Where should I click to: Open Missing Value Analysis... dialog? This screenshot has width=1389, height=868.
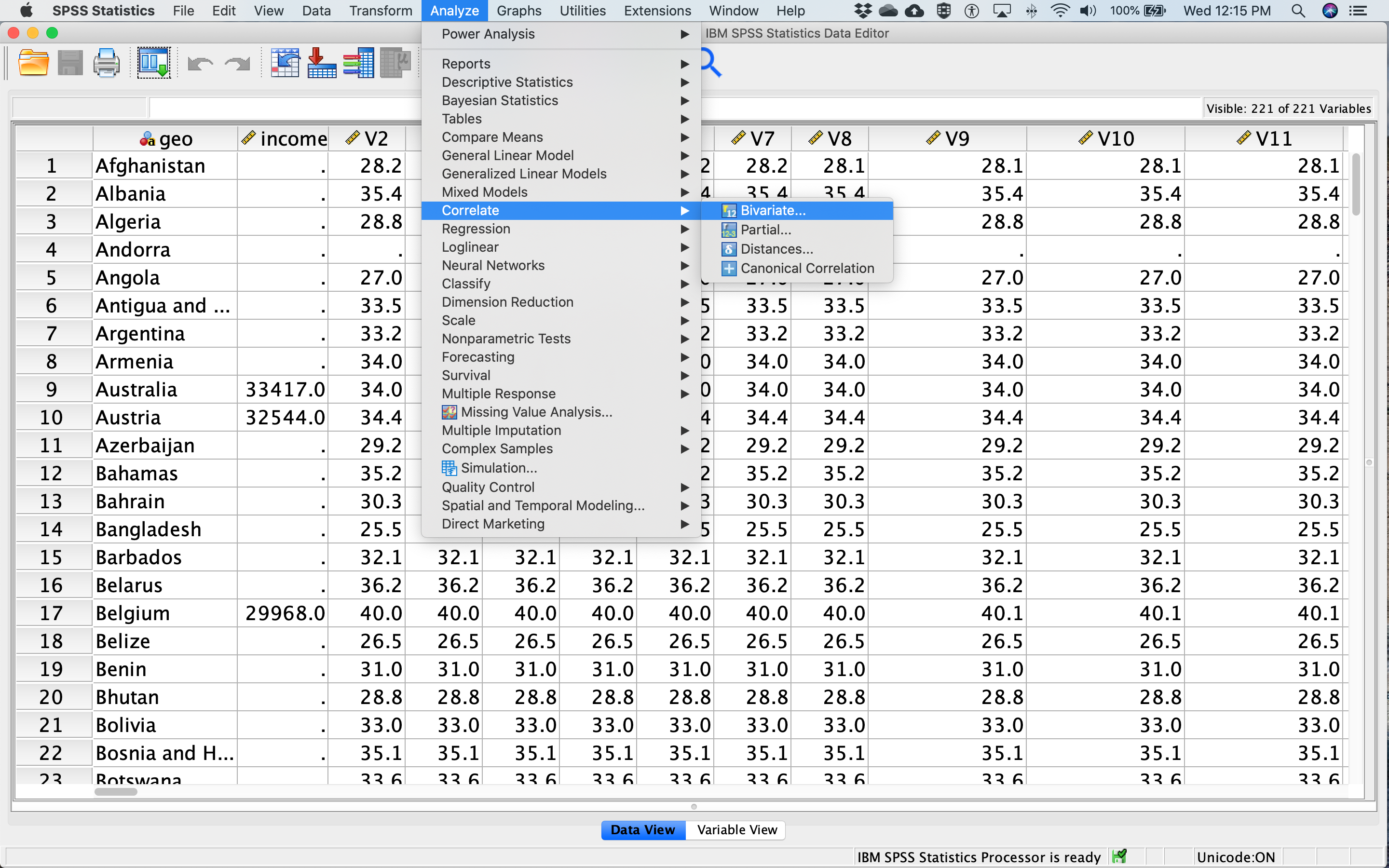click(561, 412)
